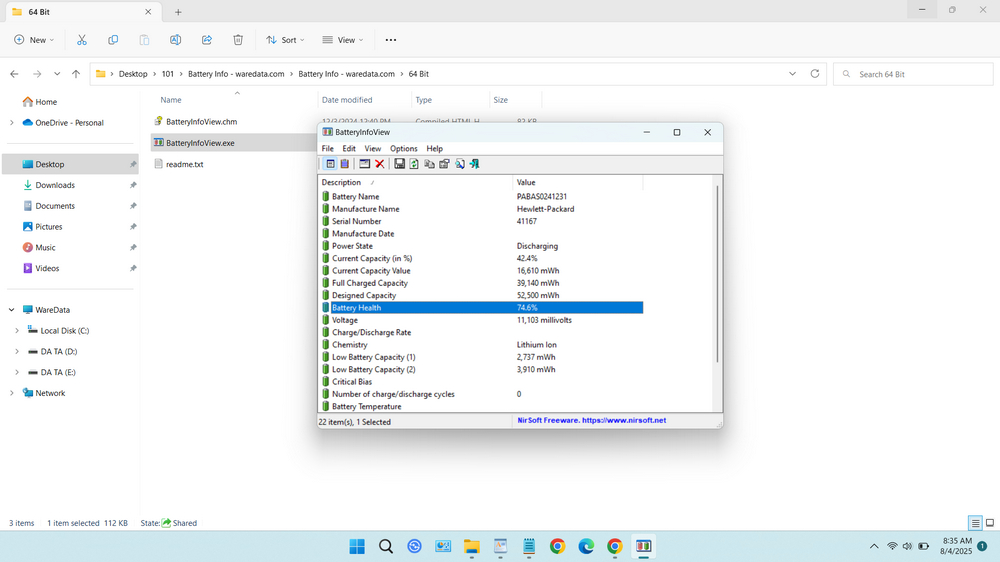This screenshot has height=562, width=1000.
Task: Click Copy icon in File Explorer toolbar
Action: tap(113, 40)
